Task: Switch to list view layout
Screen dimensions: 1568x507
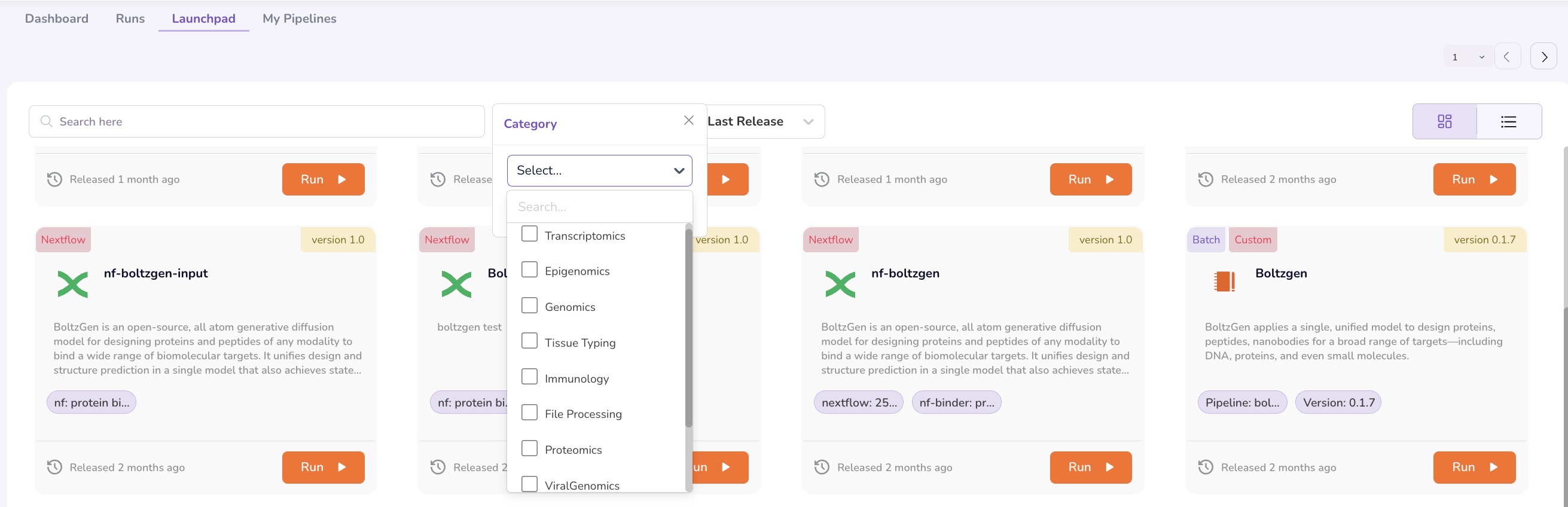Action: [1508, 122]
